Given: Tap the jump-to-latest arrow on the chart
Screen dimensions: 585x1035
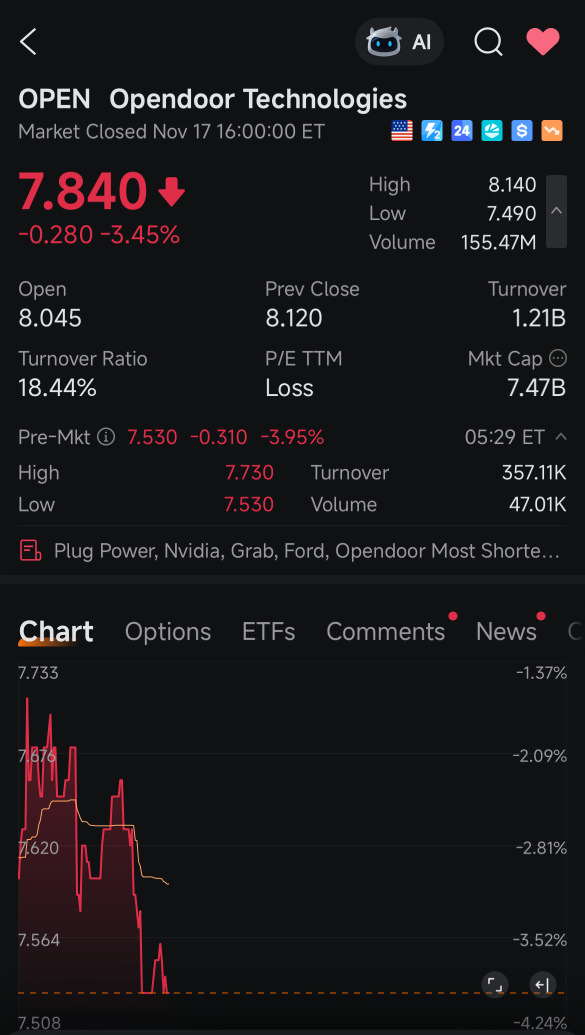Looking at the screenshot, I should 543,984.
